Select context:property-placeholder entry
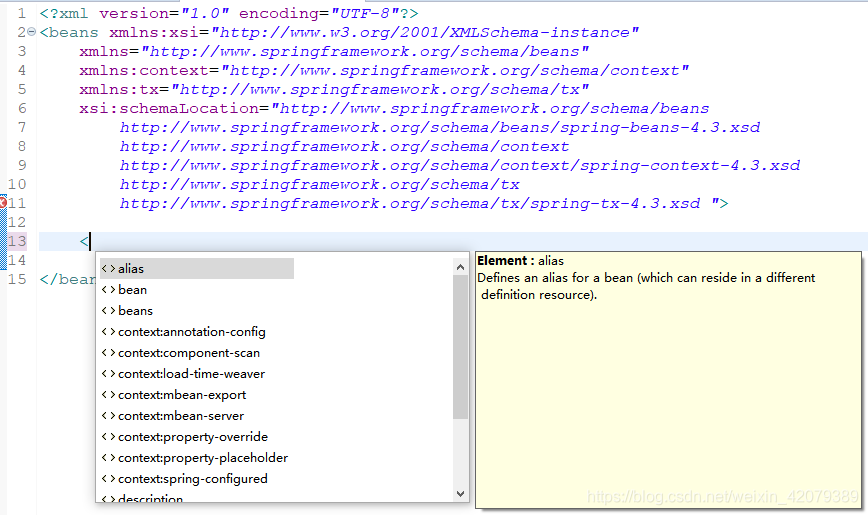The image size is (868, 515). click(203, 458)
